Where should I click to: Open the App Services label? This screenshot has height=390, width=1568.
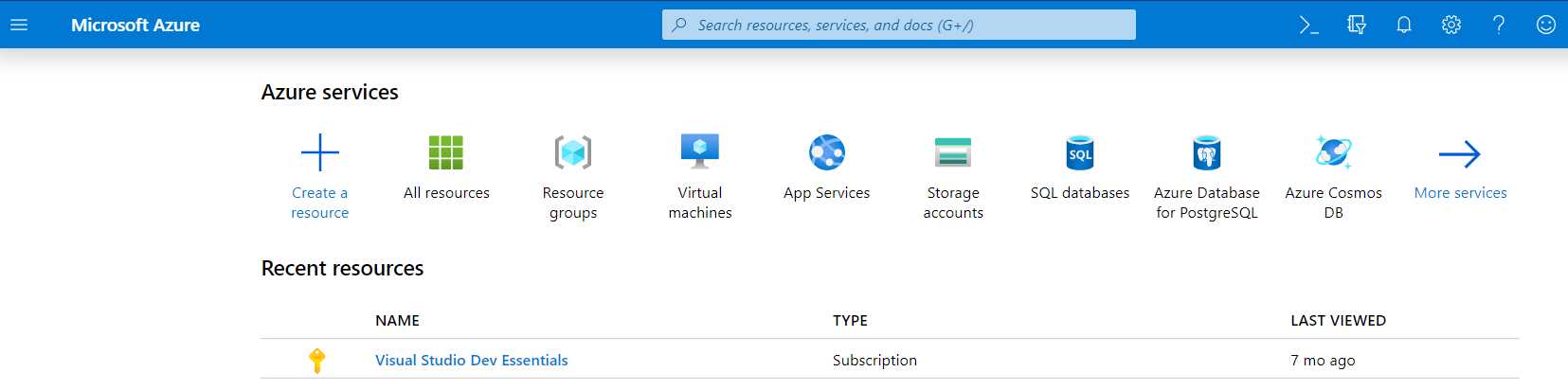pyautogui.click(x=827, y=193)
